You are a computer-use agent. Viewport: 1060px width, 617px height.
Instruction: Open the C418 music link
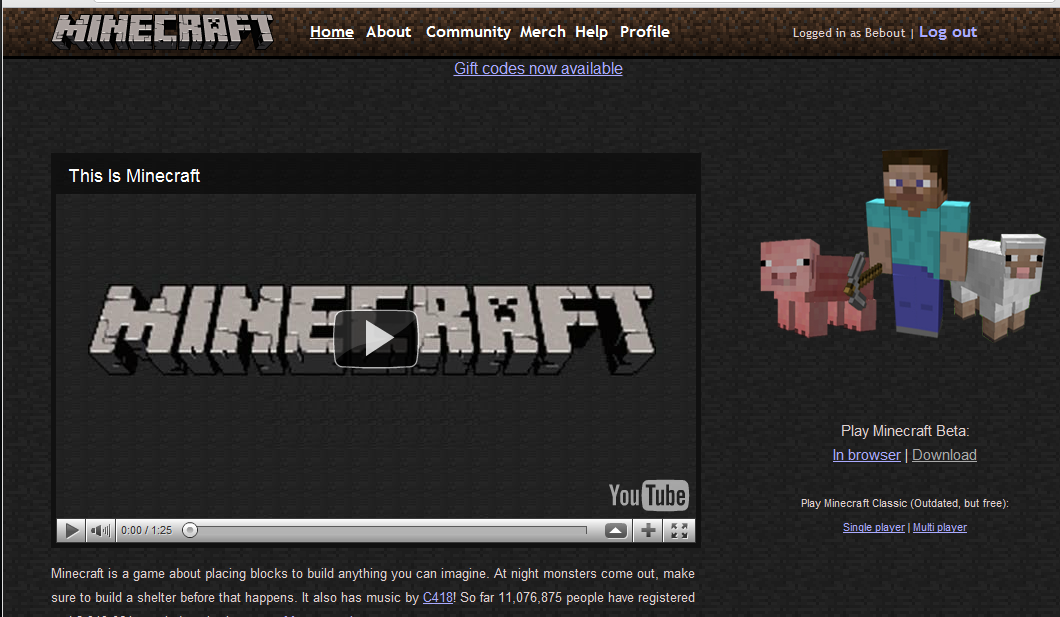pyautogui.click(x=437, y=597)
